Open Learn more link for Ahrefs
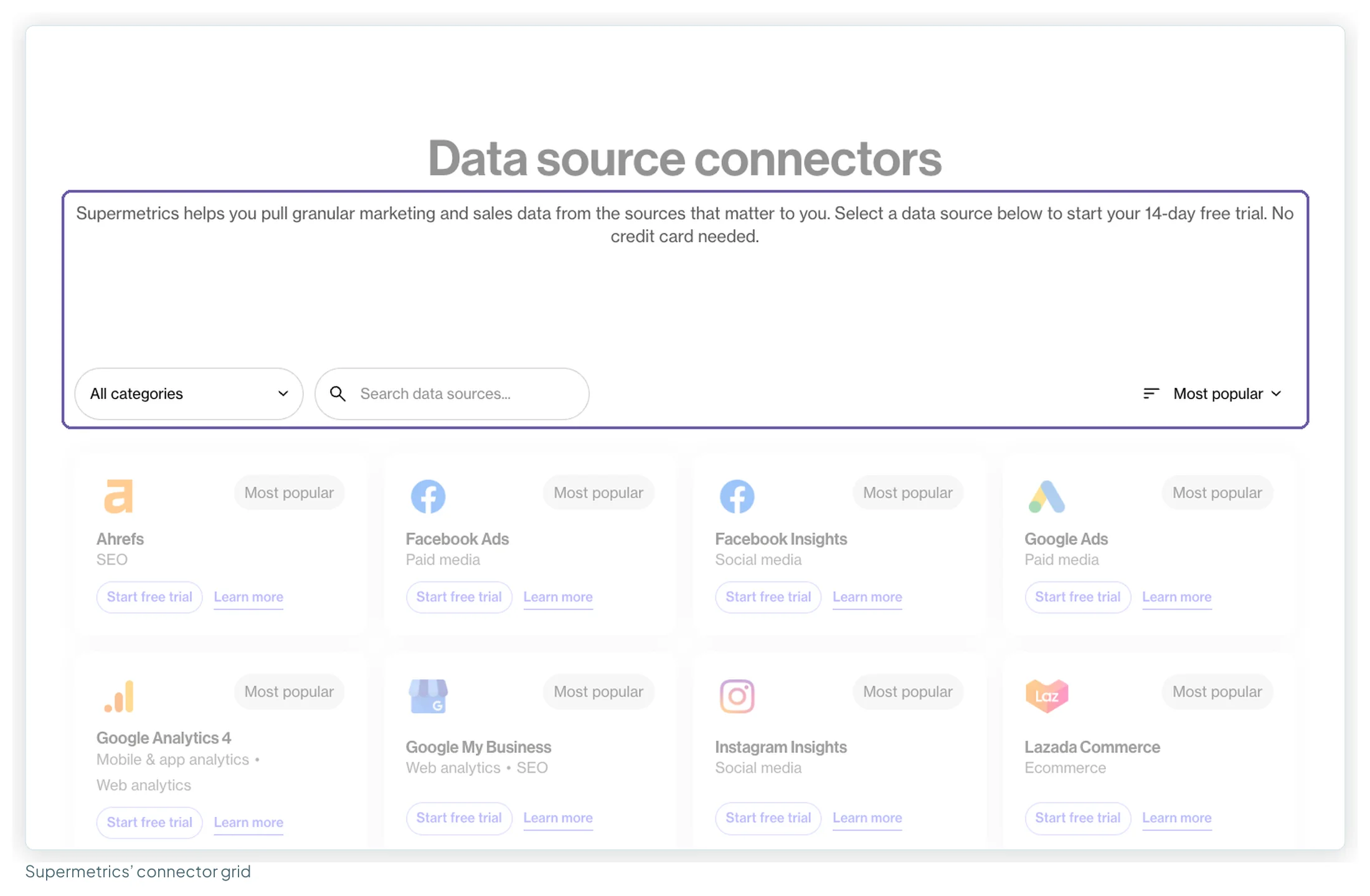Viewport: 1370px width, 896px height. click(248, 597)
